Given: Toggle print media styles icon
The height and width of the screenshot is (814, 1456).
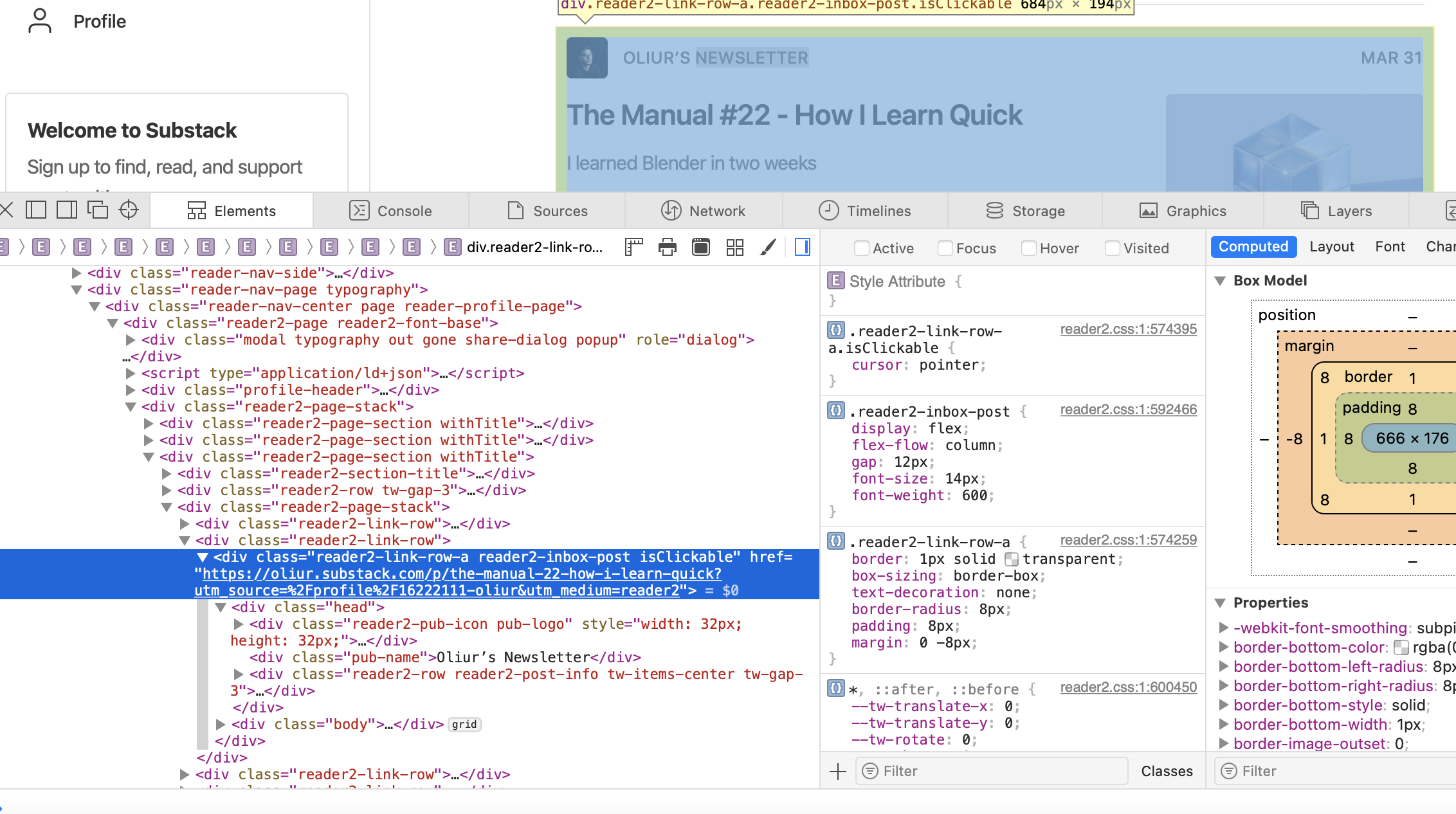Looking at the screenshot, I should tap(668, 248).
